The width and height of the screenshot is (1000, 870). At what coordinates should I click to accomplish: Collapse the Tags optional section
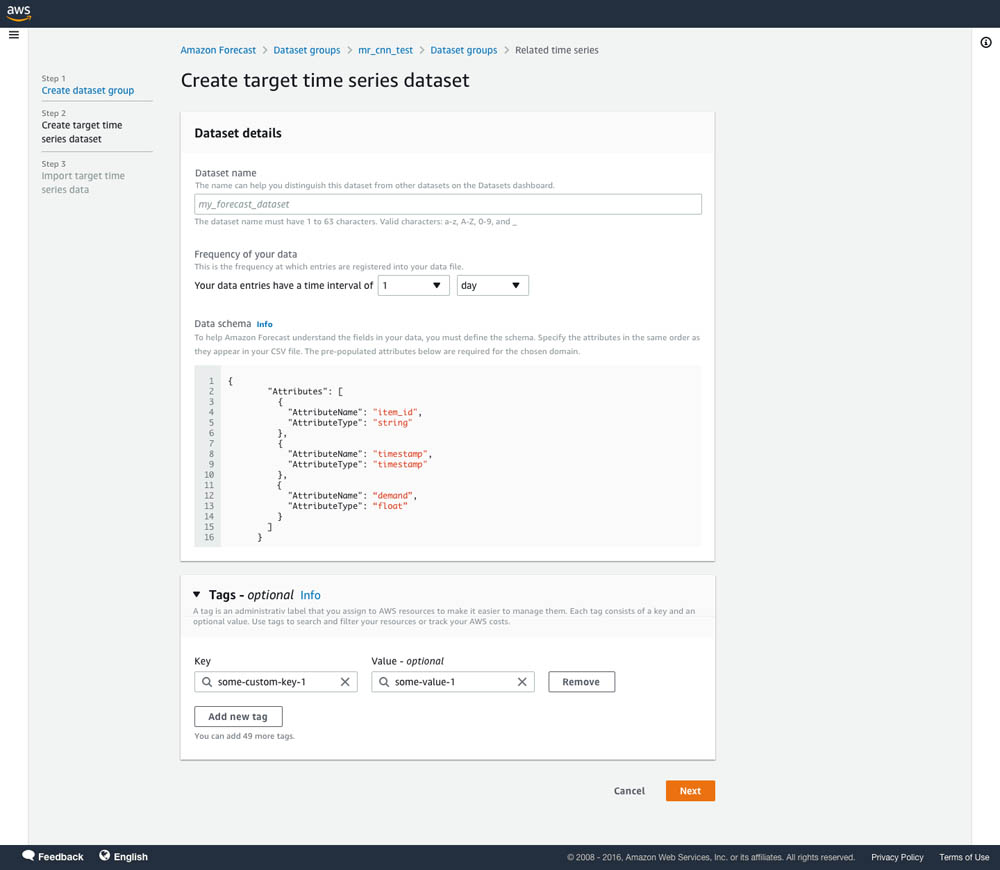click(x=196, y=594)
